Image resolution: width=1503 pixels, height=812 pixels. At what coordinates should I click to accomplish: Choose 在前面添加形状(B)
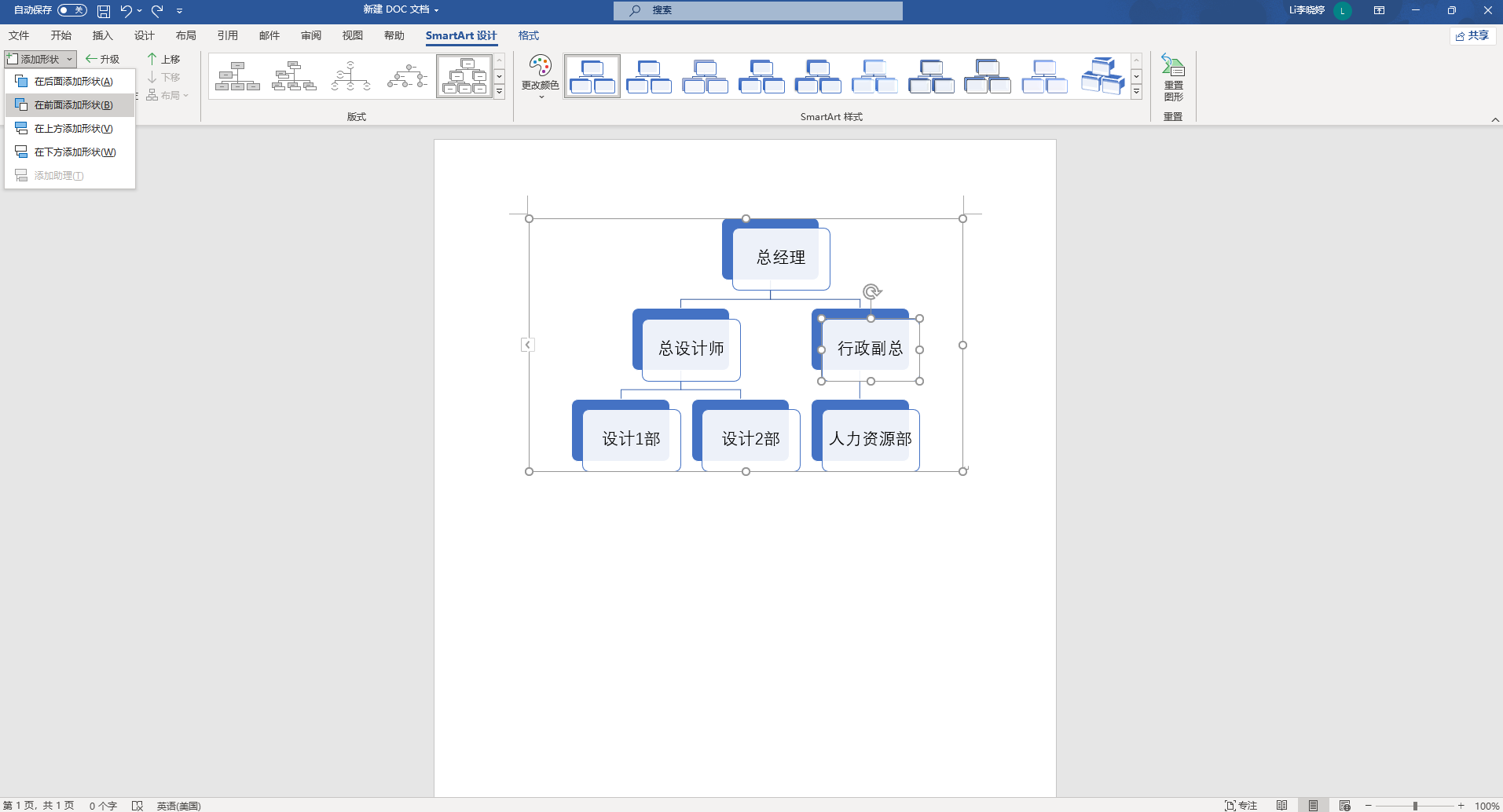(x=70, y=104)
